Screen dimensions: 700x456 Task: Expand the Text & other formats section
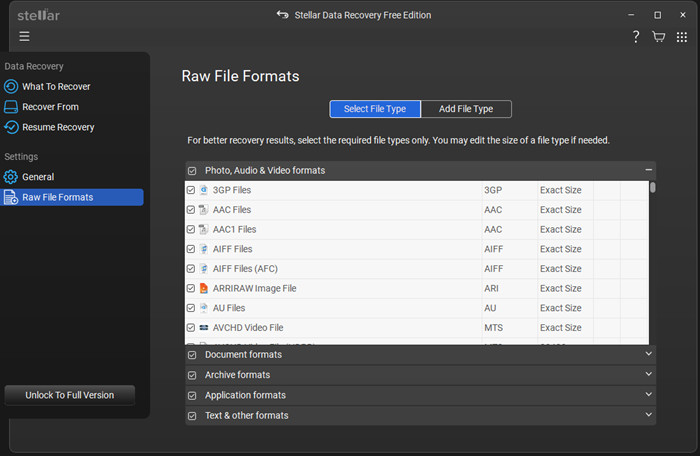click(x=648, y=414)
